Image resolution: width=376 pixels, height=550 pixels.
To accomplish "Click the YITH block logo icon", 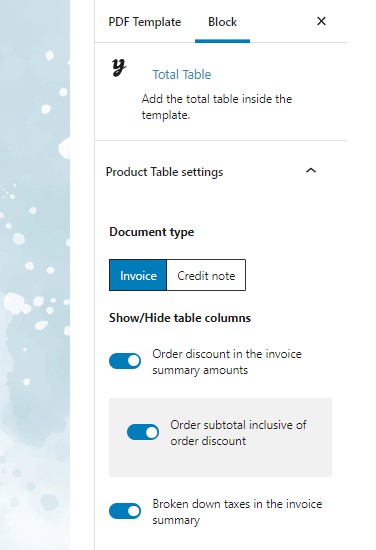I will [x=119, y=67].
